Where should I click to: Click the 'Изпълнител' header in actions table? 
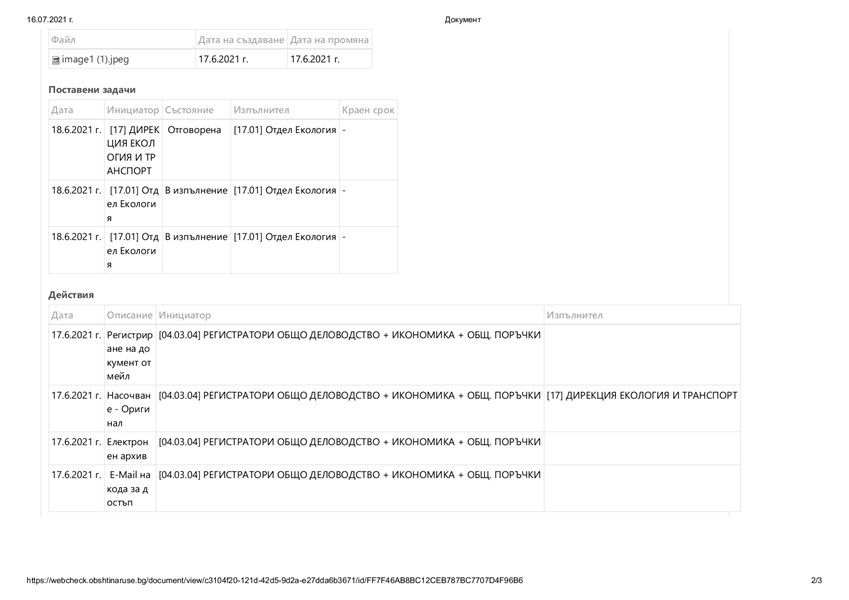coord(575,315)
